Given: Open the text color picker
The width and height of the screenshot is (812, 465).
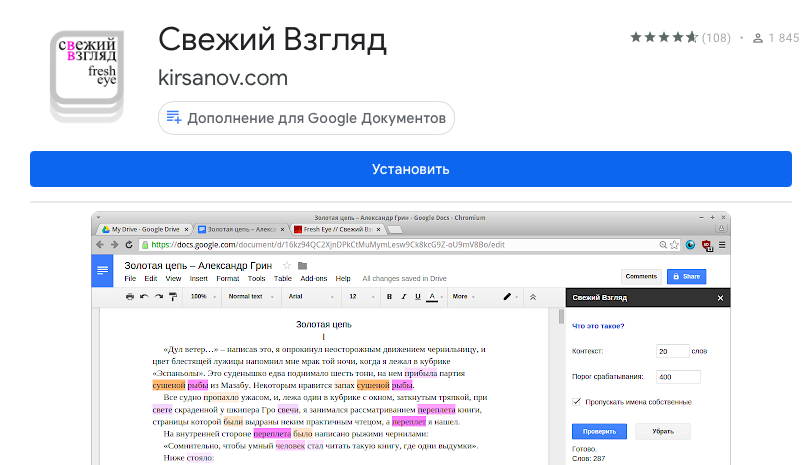Looking at the screenshot, I should click(434, 297).
